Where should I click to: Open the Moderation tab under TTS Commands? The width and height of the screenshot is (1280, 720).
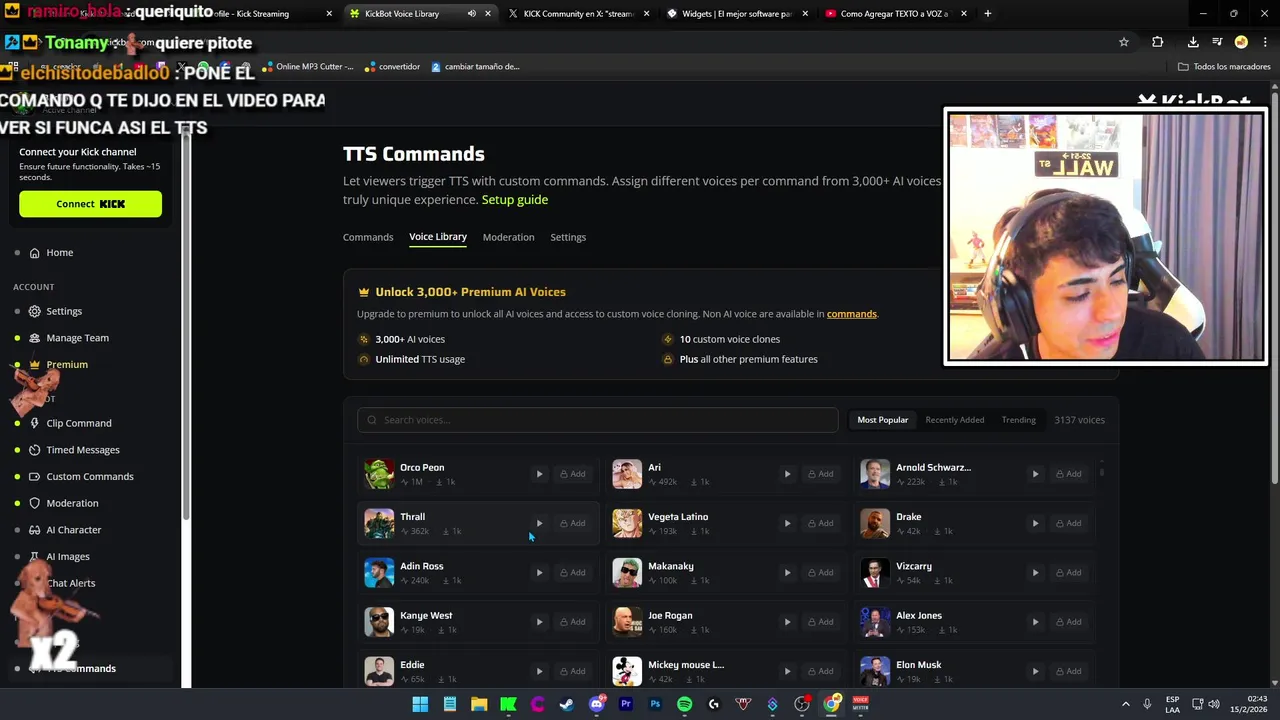[x=508, y=237]
